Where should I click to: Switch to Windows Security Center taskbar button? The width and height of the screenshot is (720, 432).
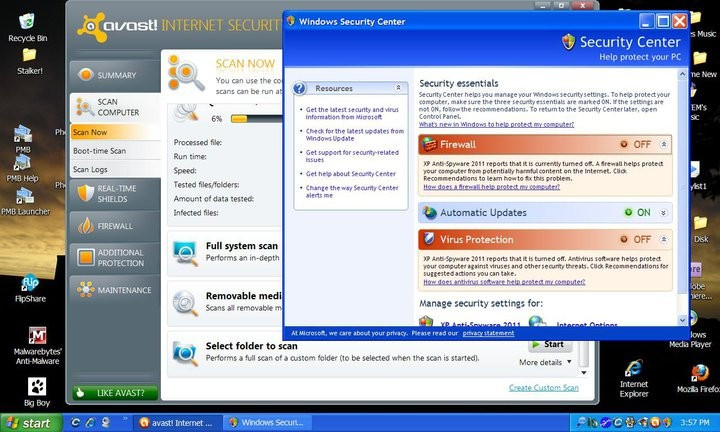[268, 422]
